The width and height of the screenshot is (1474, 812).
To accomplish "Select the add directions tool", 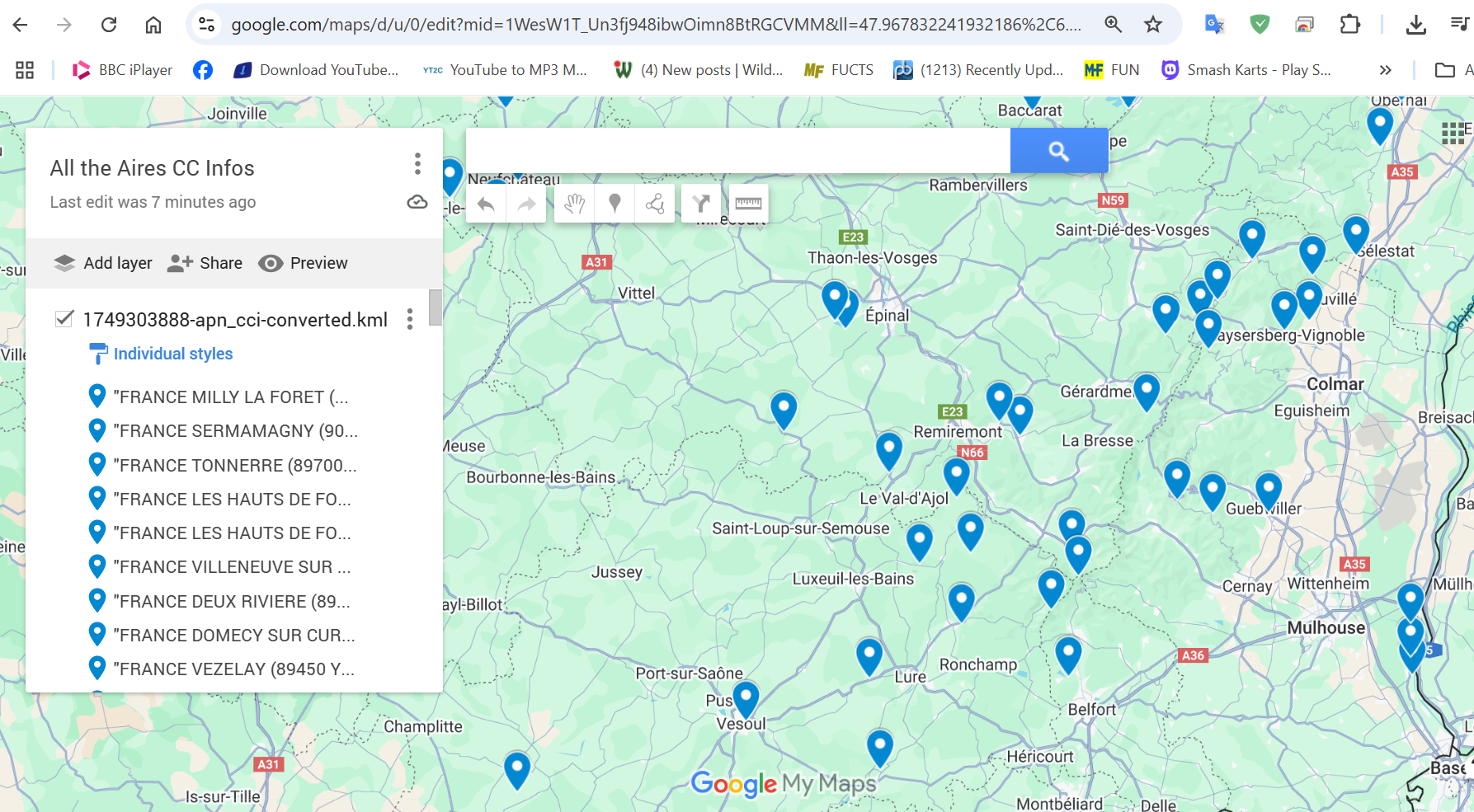I will [x=701, y=204].
